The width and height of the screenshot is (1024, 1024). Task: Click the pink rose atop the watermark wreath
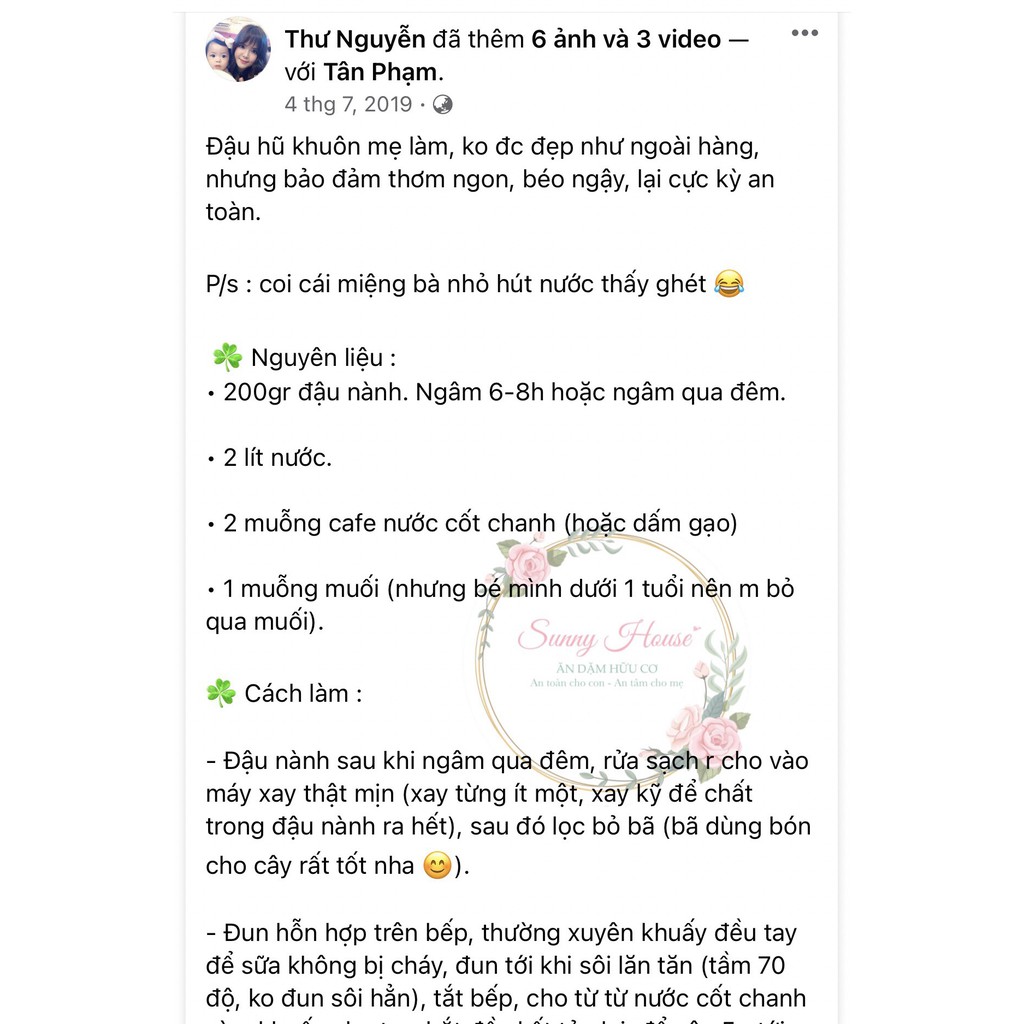click(x=528, y=562)
